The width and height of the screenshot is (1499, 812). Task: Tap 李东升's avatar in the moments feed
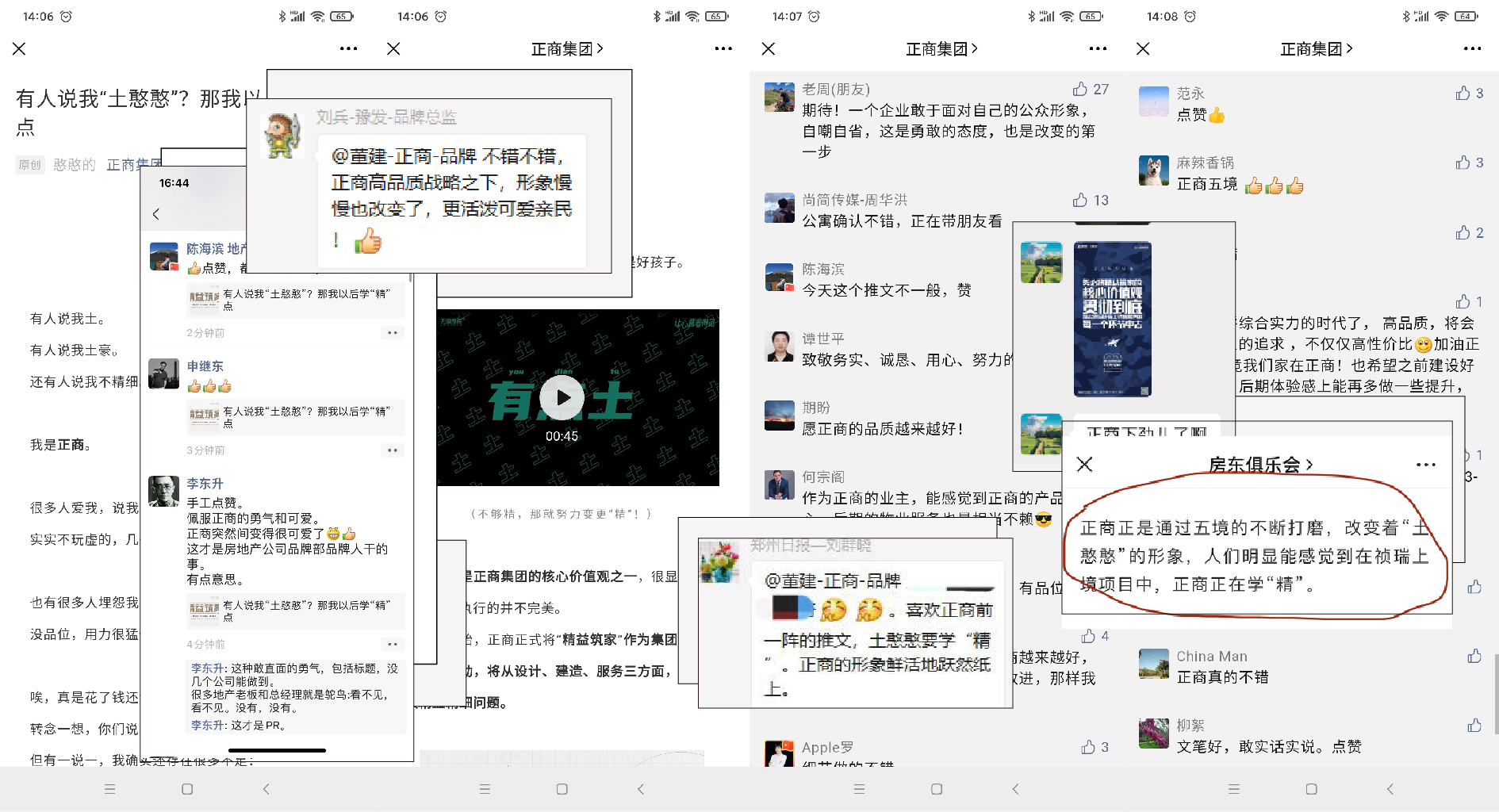[x=164, y=491]
